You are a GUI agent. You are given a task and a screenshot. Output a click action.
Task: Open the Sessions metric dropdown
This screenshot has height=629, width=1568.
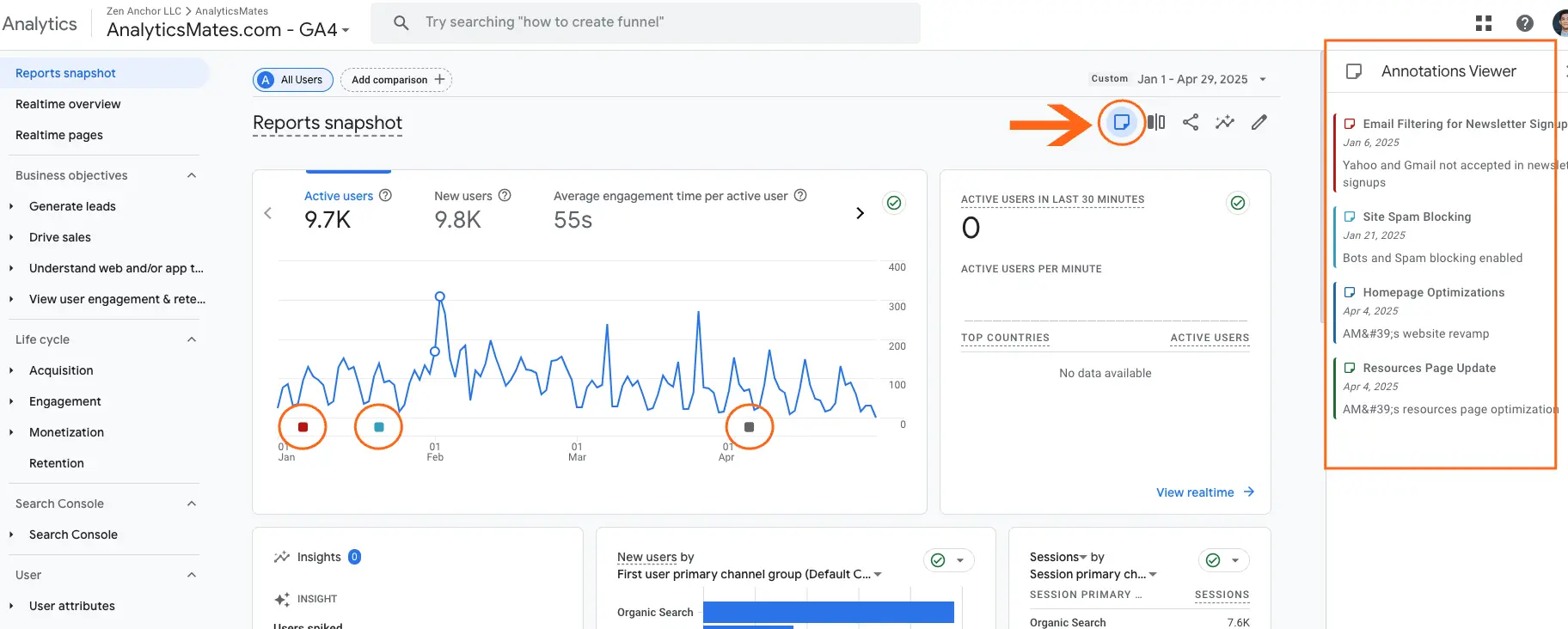[x=1058, y=557]
